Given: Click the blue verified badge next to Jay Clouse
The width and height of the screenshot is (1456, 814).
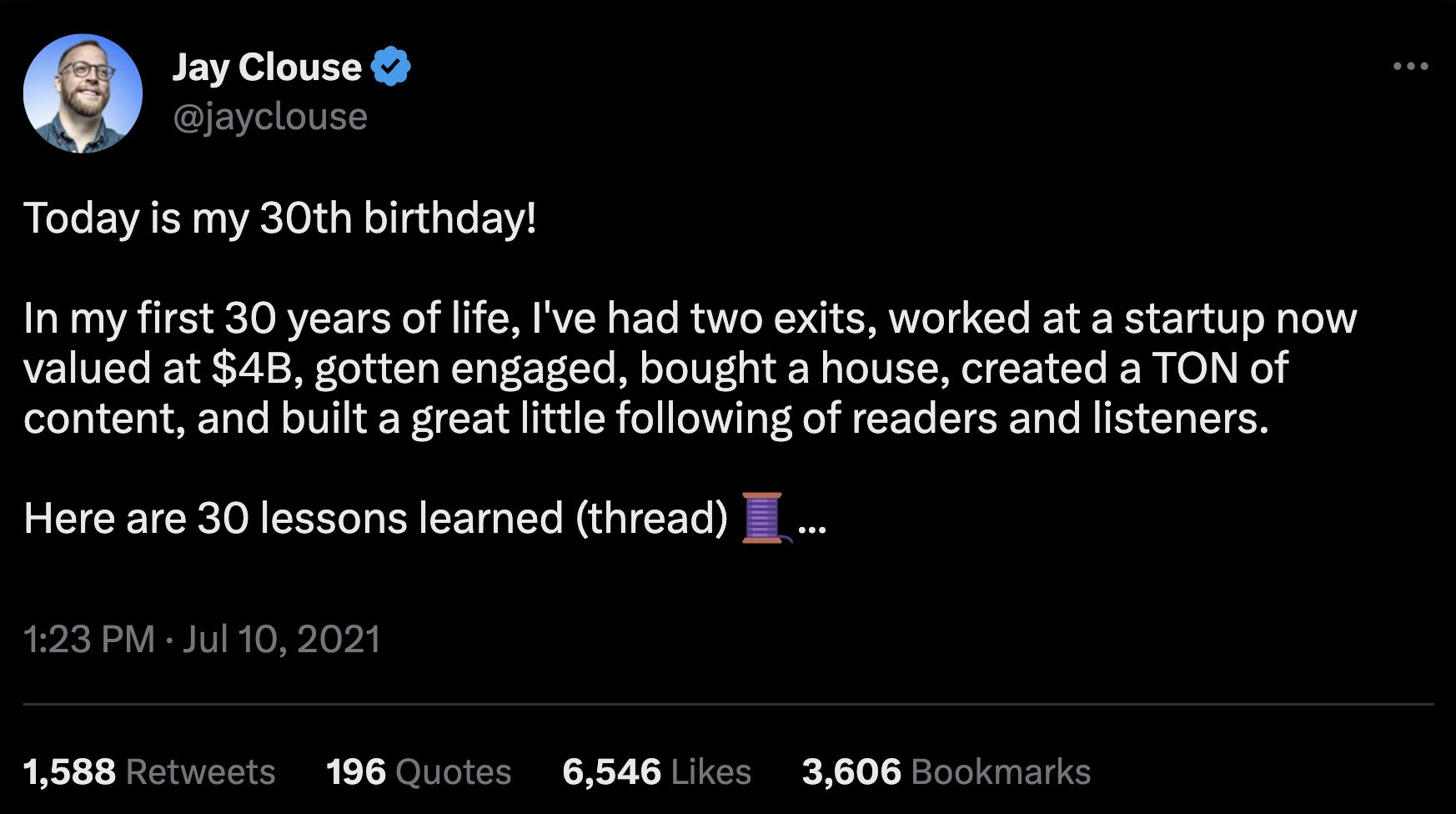Looking at the screenshot, I should point(392,65).
